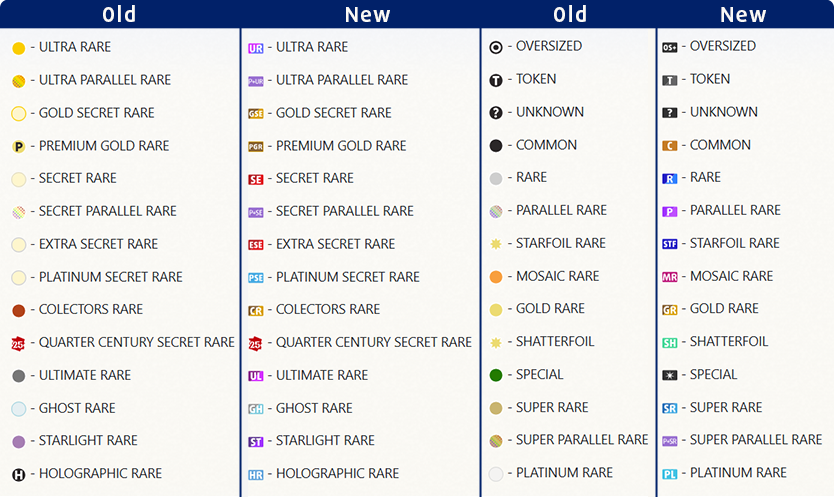Click the new red SE Secret Rare badge

pyautogui.click(x=256, y=179)
